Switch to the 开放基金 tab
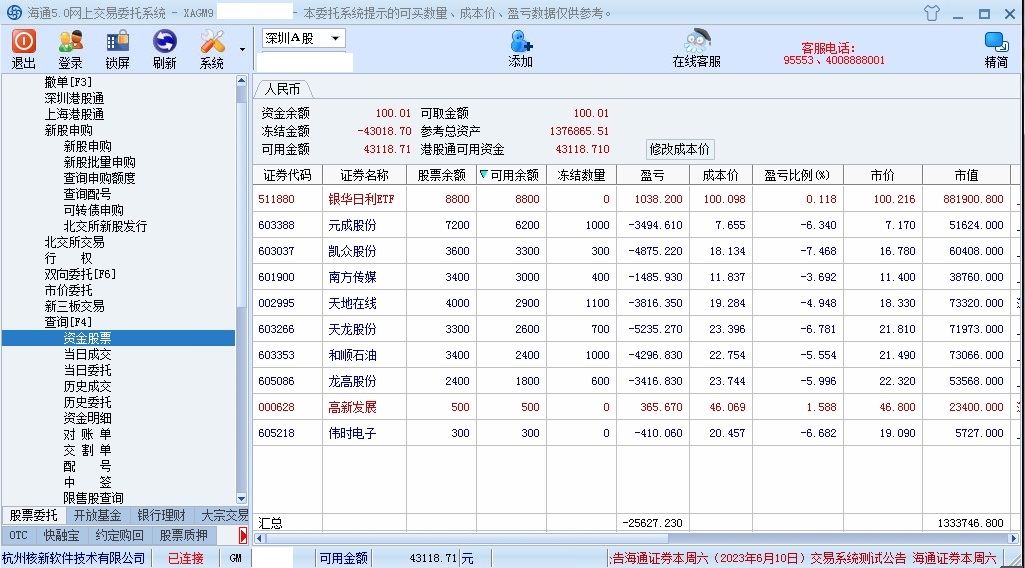Viewport: 1025px width, 568px height. [97, 515]
